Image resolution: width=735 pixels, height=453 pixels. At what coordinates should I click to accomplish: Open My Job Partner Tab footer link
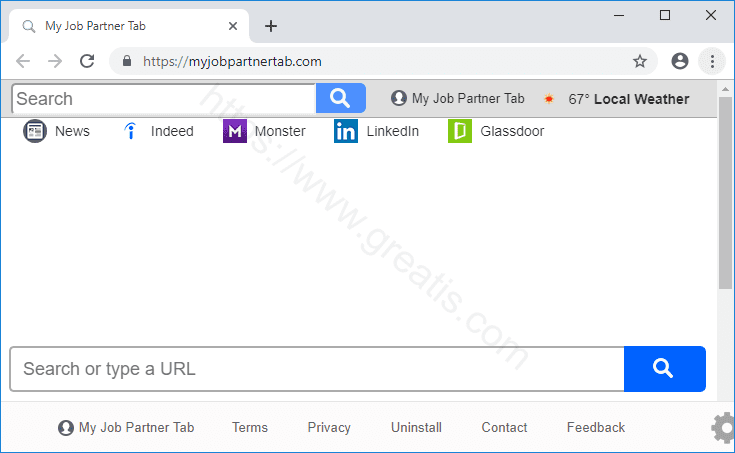point(126,427)
